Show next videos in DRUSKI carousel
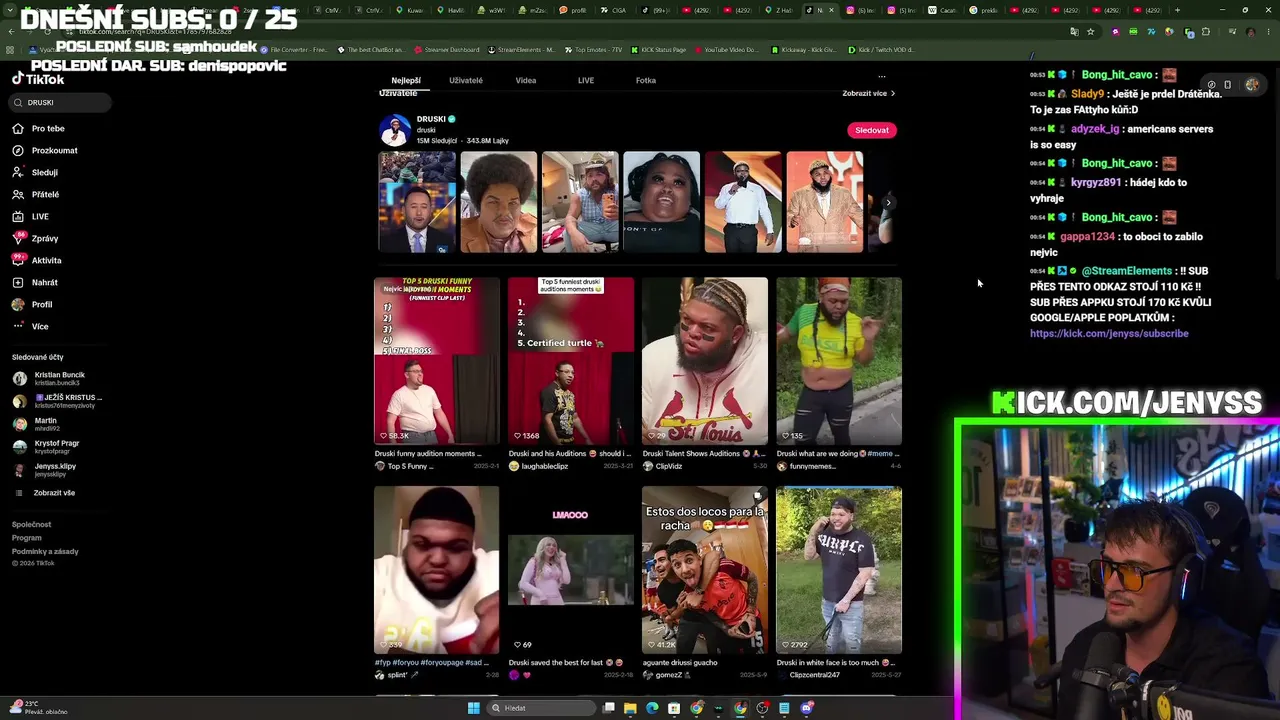This screenshot has height=720, width=1280. tap(888, 202)
